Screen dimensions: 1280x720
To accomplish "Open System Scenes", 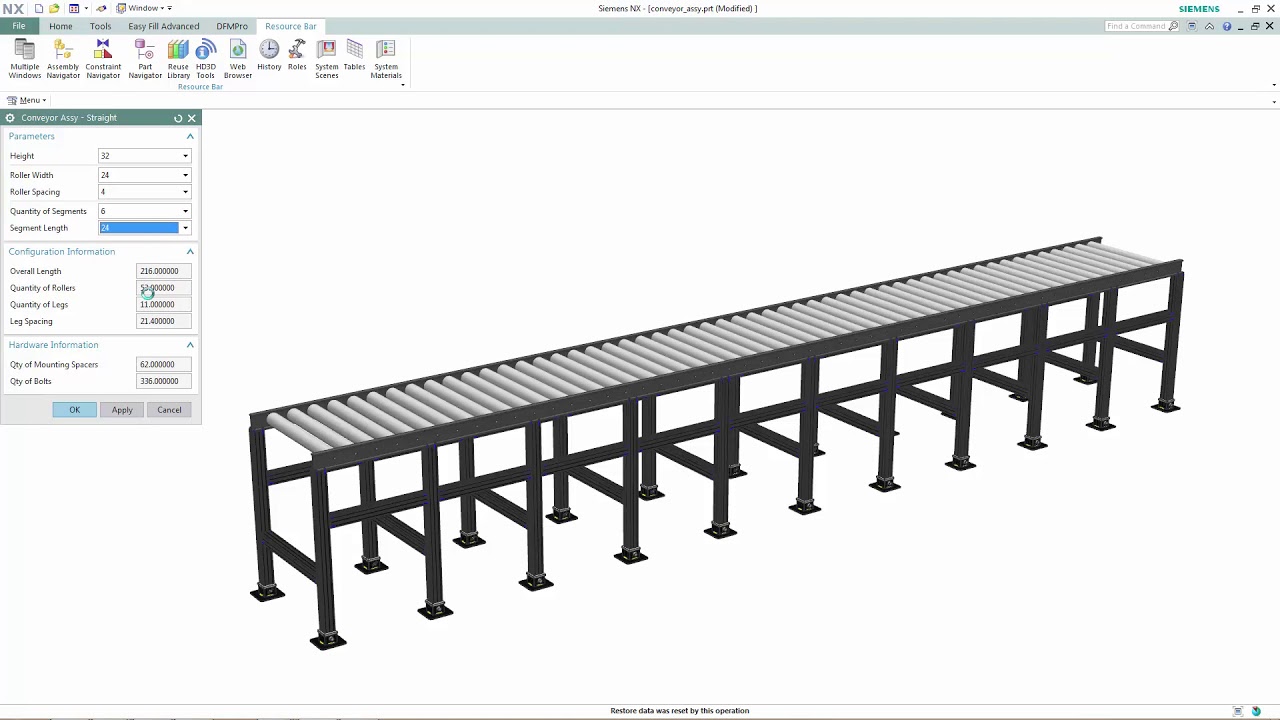I will point(327,59).
